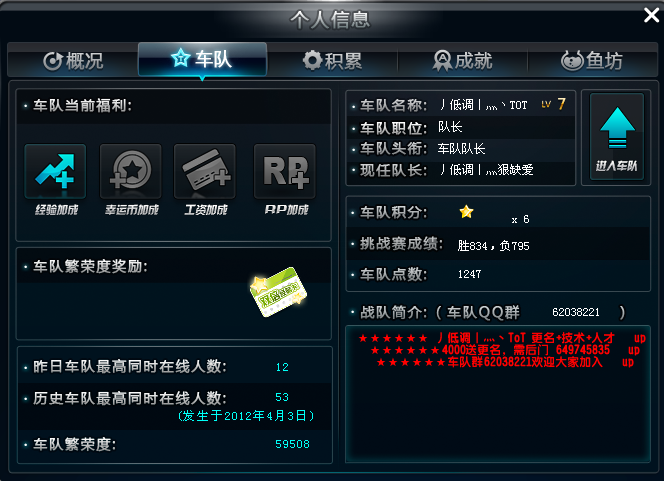Click the team QQ group number 62038221
This screenshot has height=481, width=664.
[x=576, y=312]
